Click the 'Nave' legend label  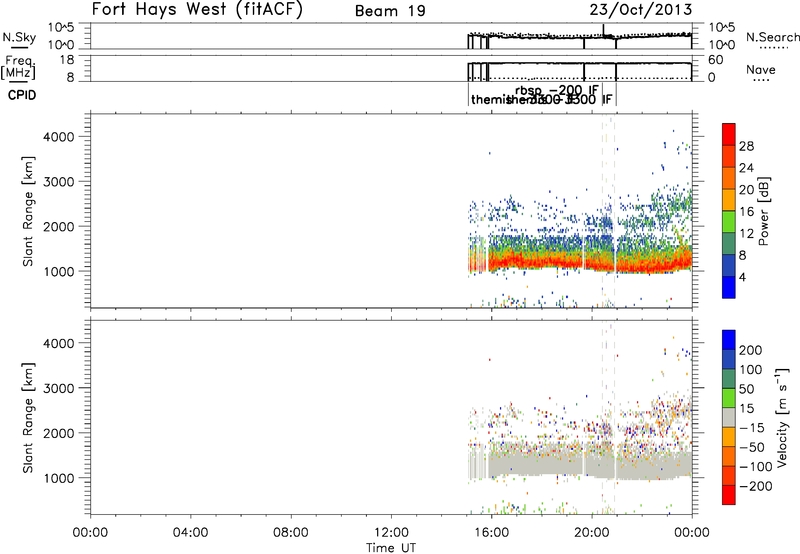[x=760, y=69]
